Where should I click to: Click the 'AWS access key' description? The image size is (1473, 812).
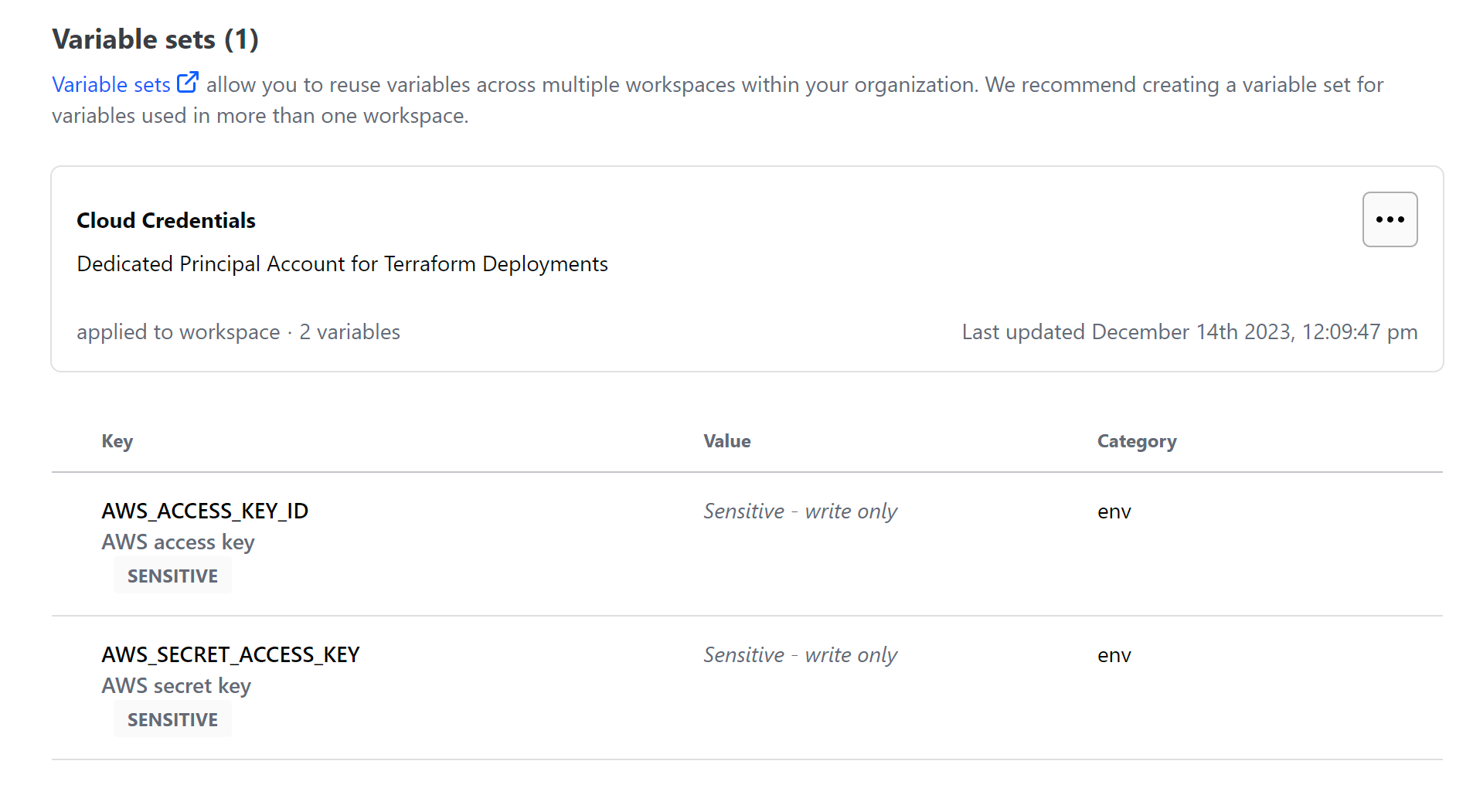click(x=178, y=542)
